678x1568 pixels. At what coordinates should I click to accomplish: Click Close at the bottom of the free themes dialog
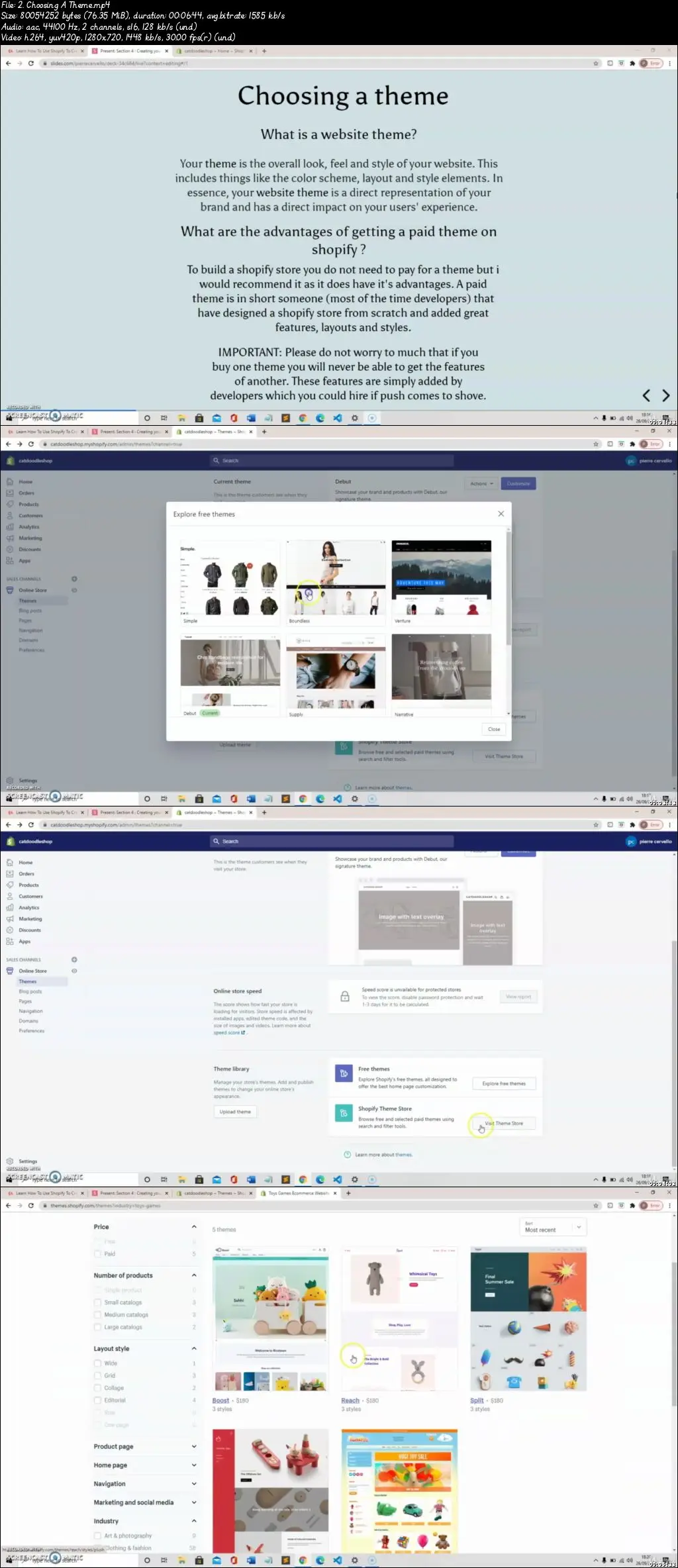(494, 729)
